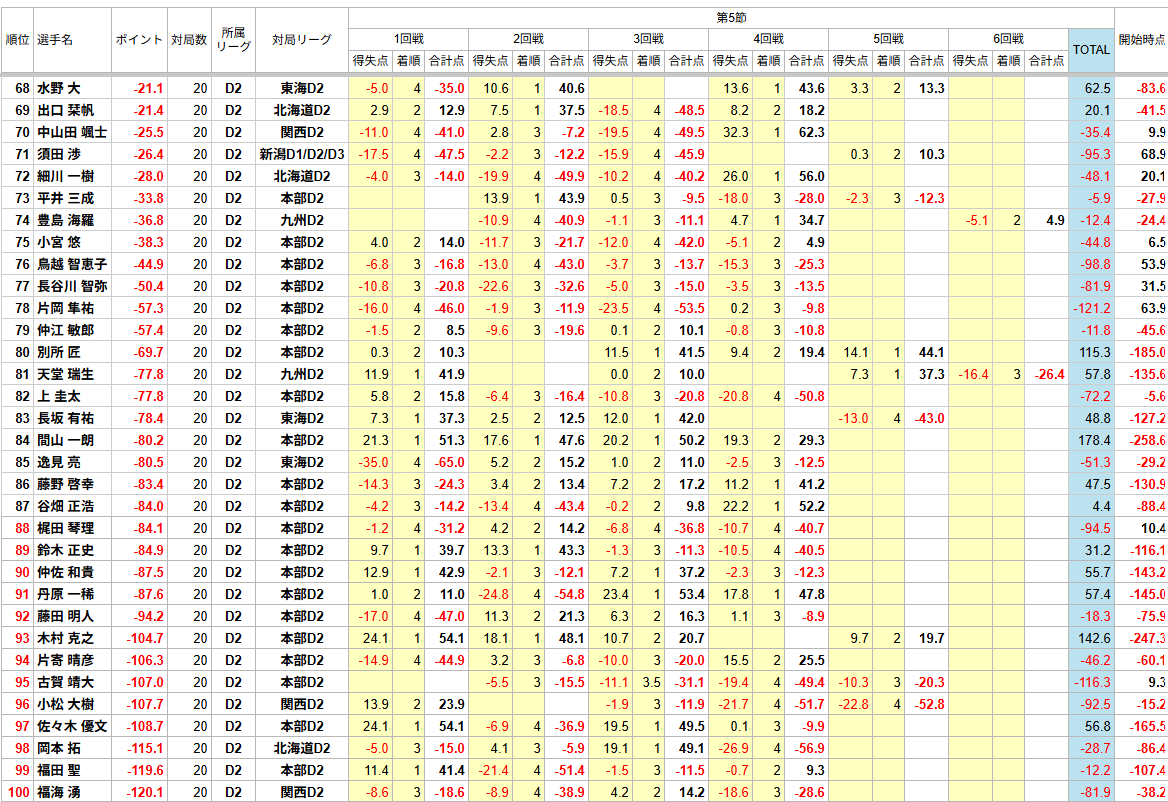Select player name 小宮 悠
Viewport: 1168px width, 802px height.
pos(59,242)
